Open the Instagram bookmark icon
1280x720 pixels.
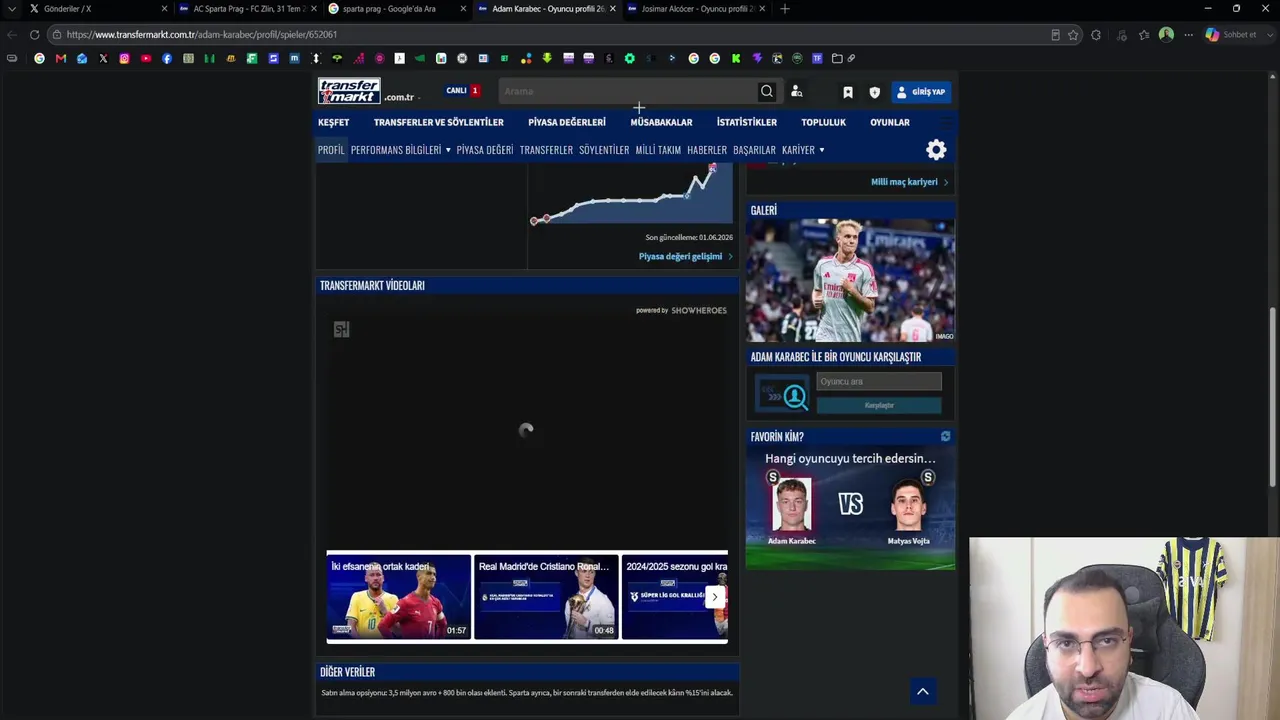point(124,59)
